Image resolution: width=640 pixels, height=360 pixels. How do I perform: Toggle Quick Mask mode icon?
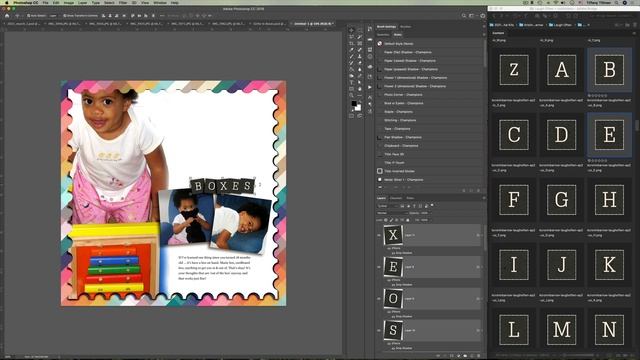pyautogui.click(x=351, y=116)
